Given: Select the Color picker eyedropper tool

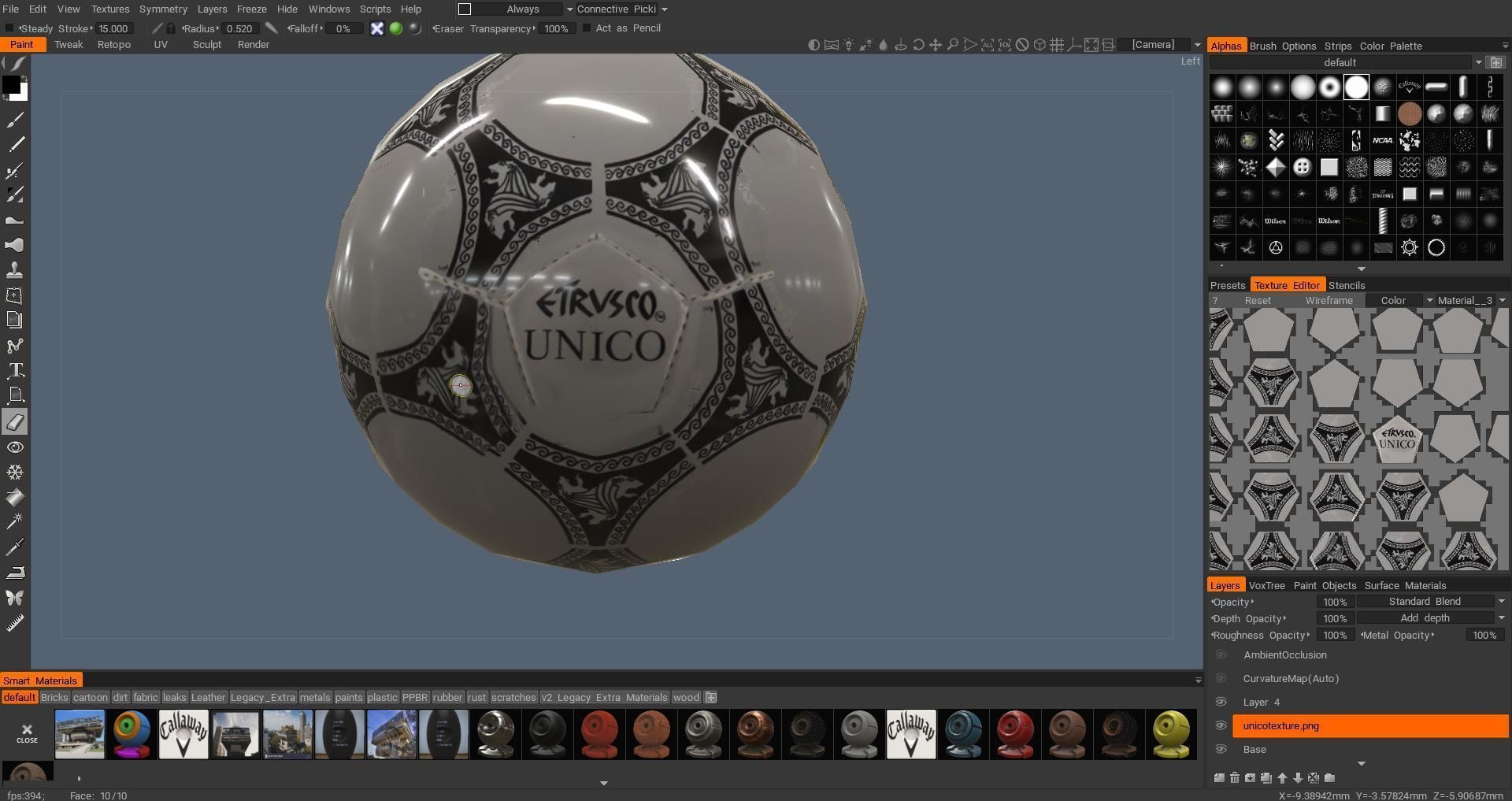Looking at the screenshot, I should [15, 547].
